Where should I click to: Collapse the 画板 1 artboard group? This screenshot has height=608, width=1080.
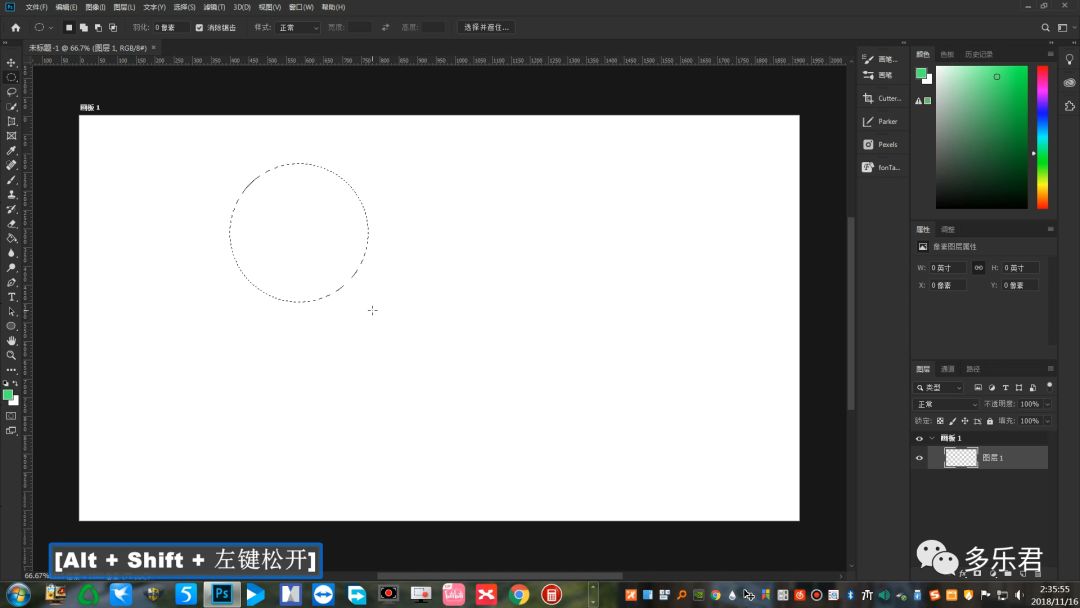932,438
